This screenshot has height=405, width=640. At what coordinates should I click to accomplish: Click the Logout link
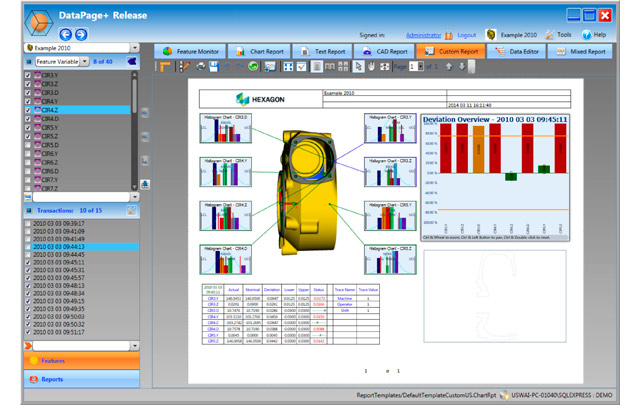(x=467, y=35)
